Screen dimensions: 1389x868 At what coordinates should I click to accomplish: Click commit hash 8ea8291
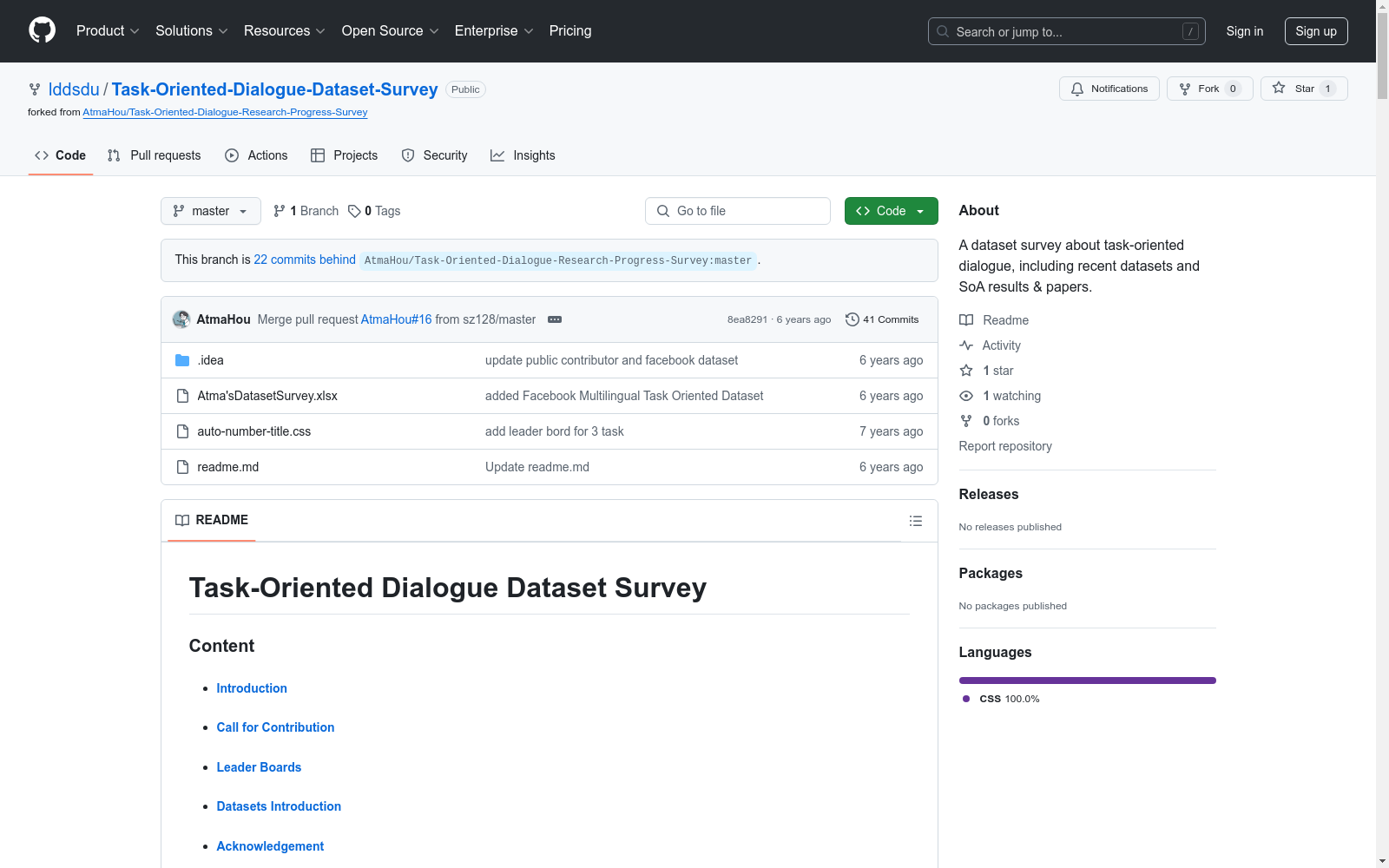point(747,319)
